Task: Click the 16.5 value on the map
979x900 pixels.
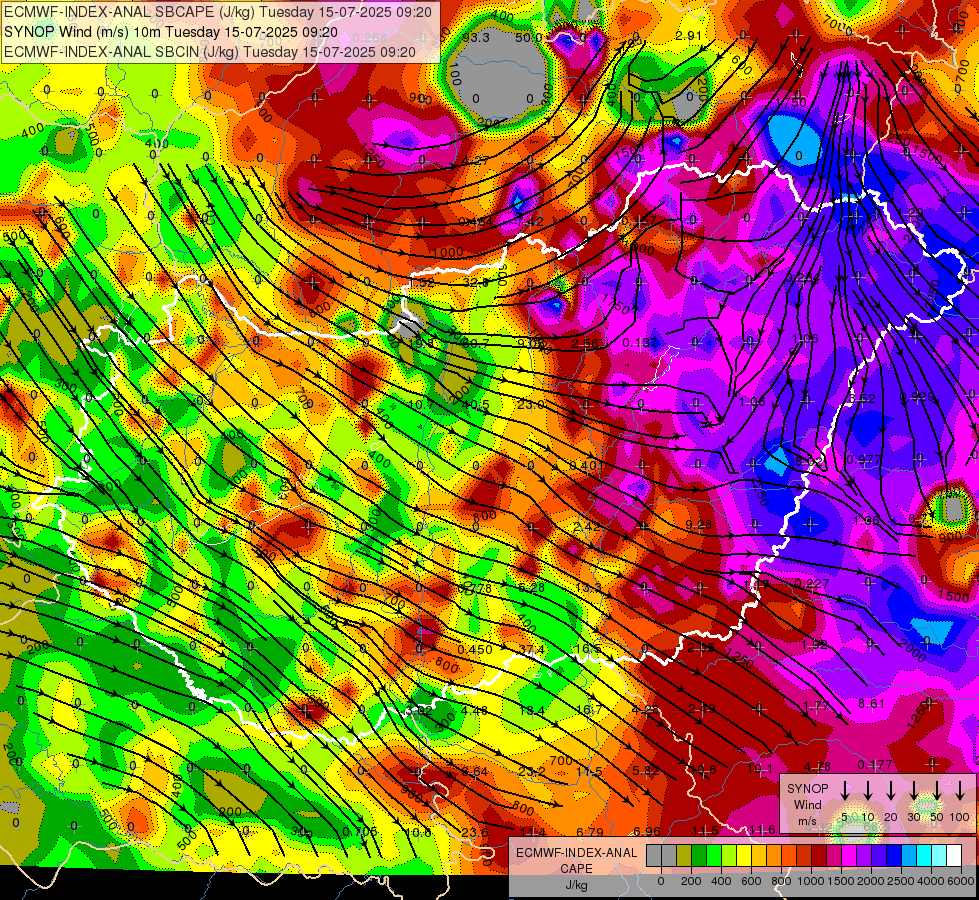Action: pyautogui.click(x=588, y=649)
